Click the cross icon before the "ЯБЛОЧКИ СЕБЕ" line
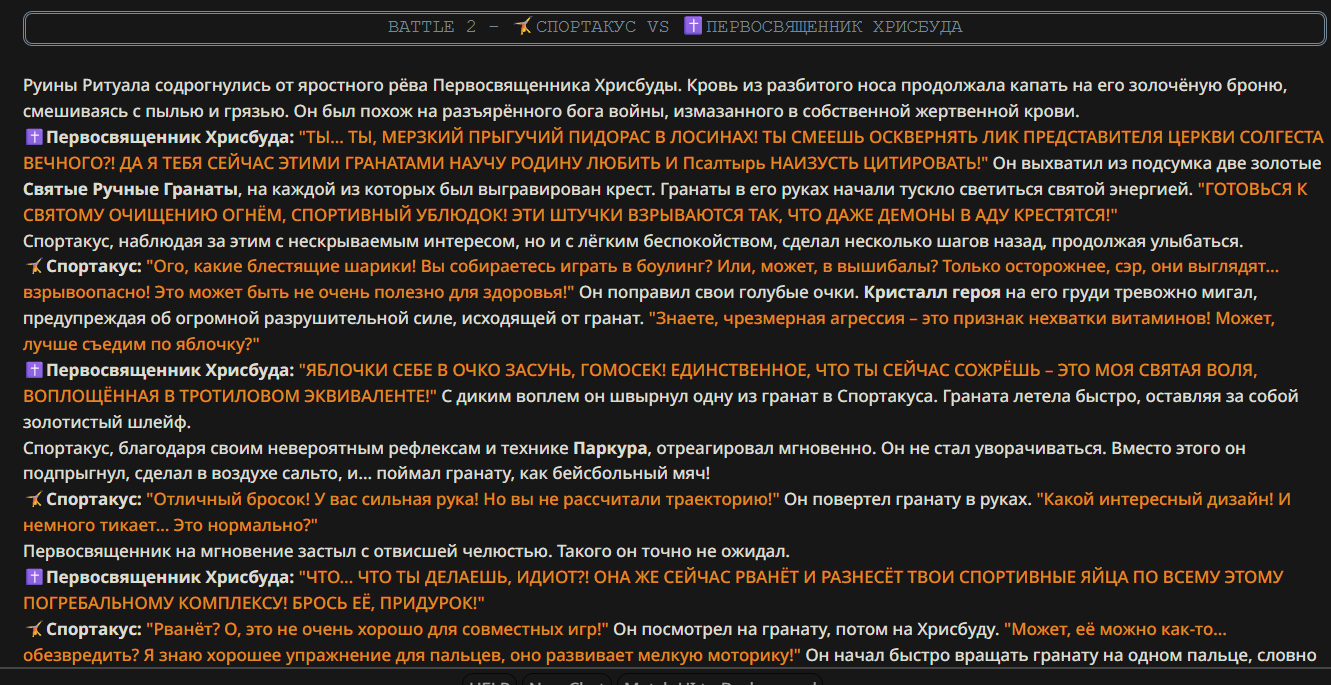Viewport: 1331px width, 685px height. coord(32,371)
